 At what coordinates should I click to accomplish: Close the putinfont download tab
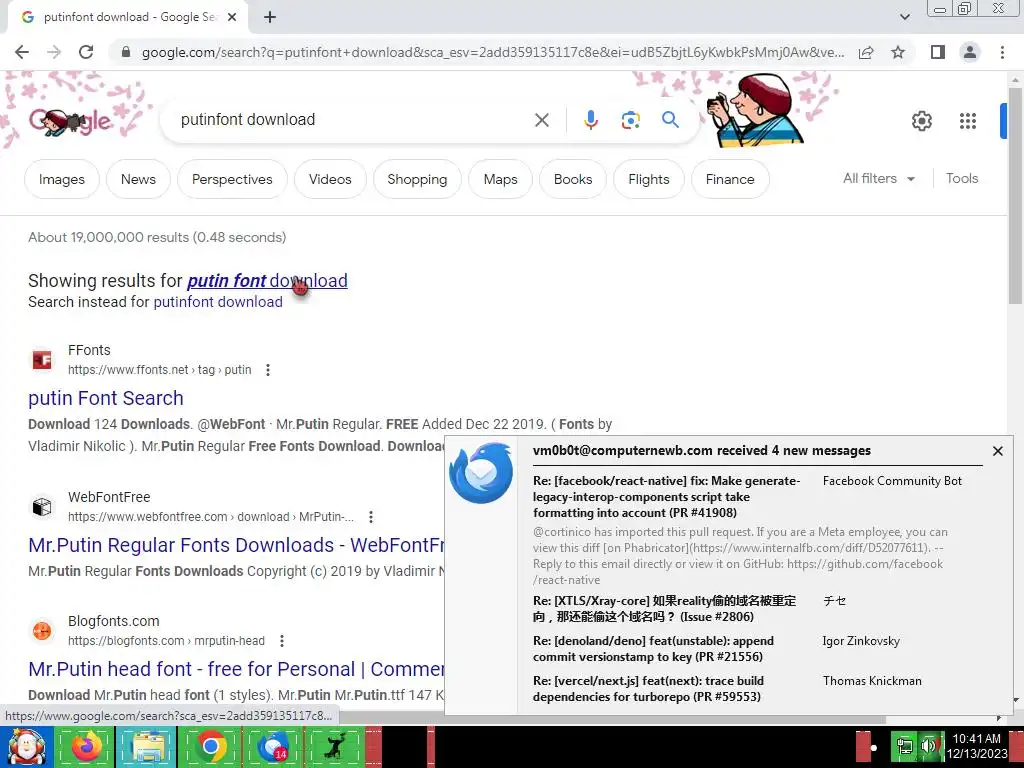[x=232, y=18]
